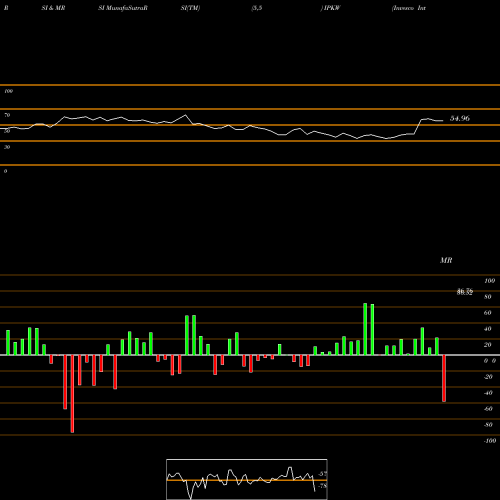The width and height of the screenshot is (500, 500).
Task: Click the MR axis label -20
Action: click(488, 377)
